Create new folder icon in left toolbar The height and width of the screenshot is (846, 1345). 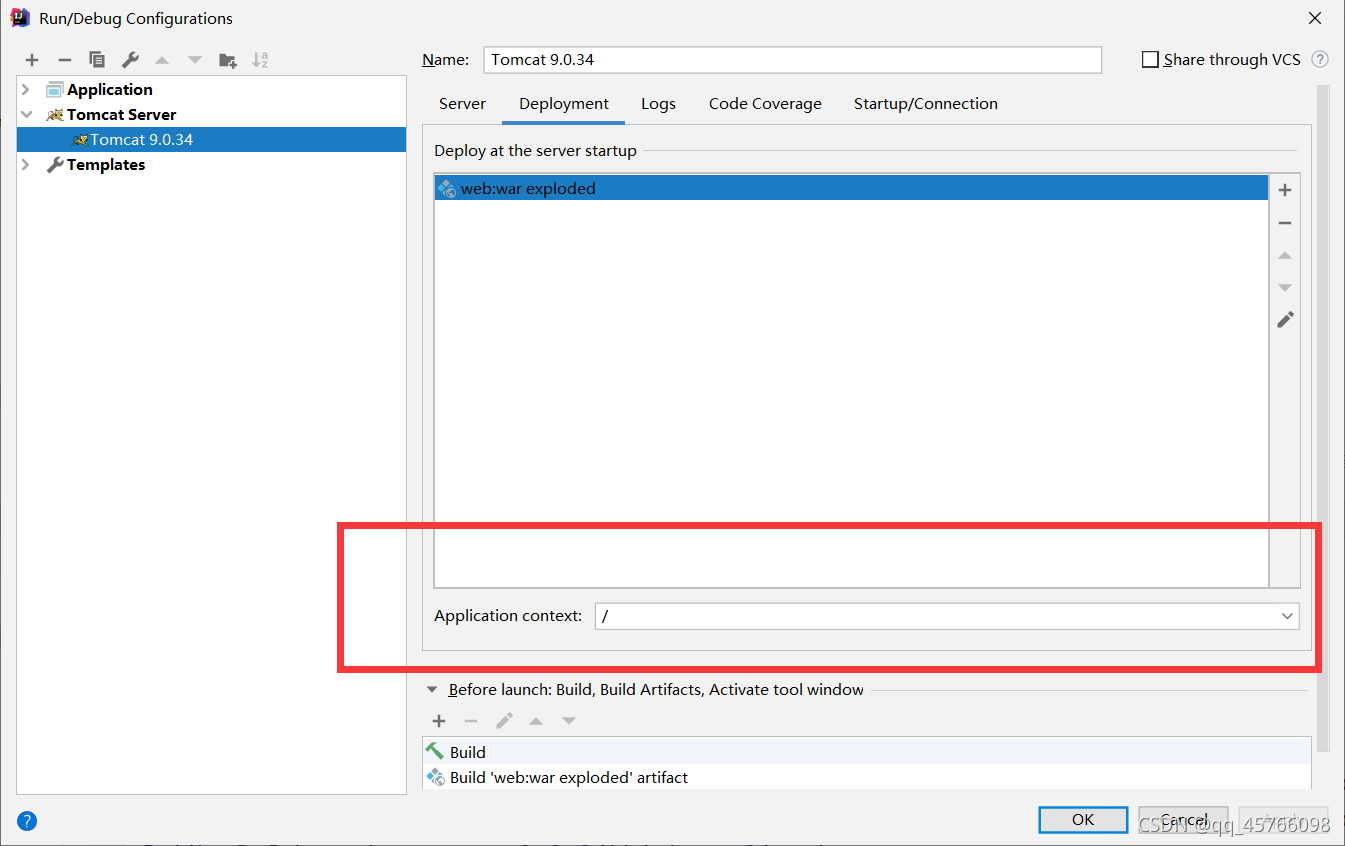coord(228,60)
